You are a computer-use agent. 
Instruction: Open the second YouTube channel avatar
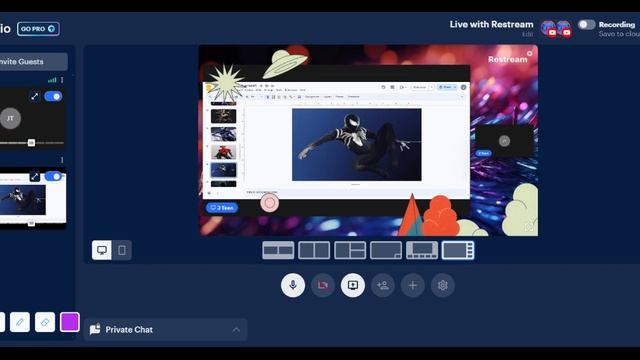[x=563, y=29]
